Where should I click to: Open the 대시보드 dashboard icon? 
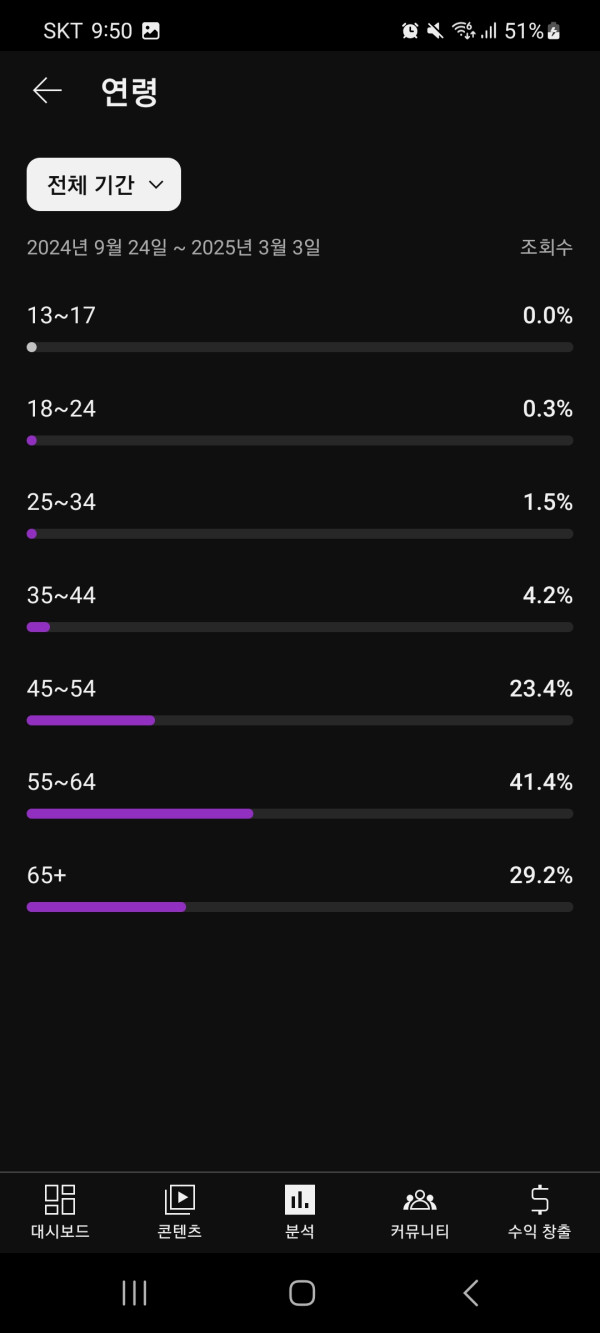click(x=60, y=1199)
